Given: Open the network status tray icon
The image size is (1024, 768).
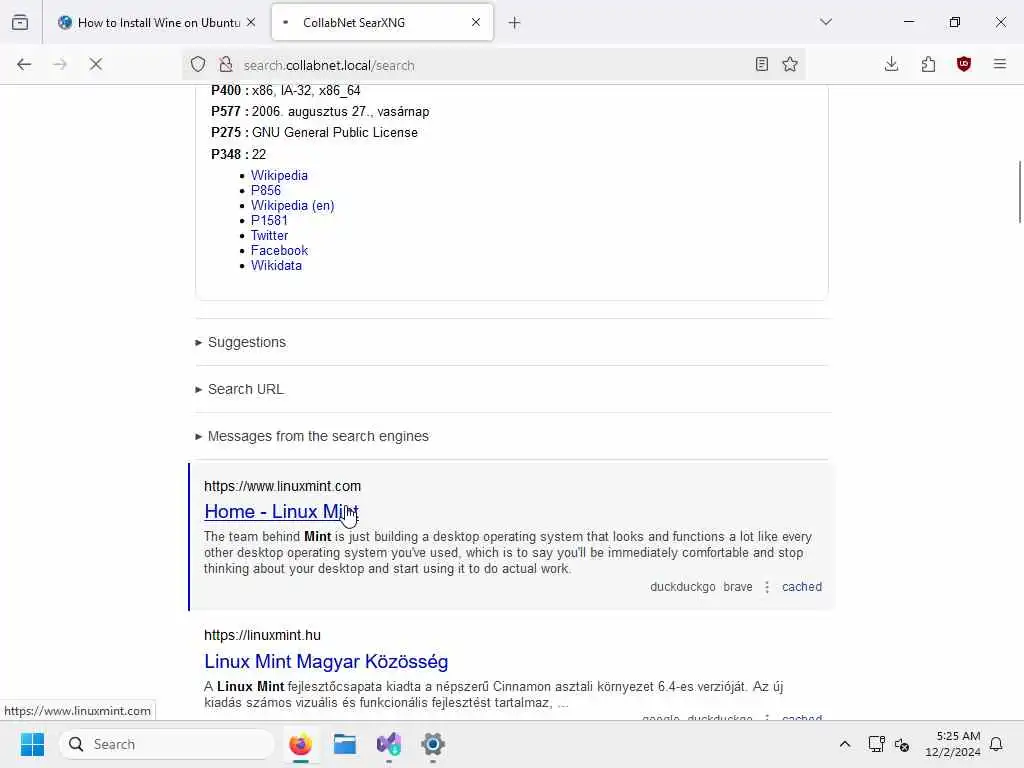Looking at the screenshot, I should click(x=876, y=744).
